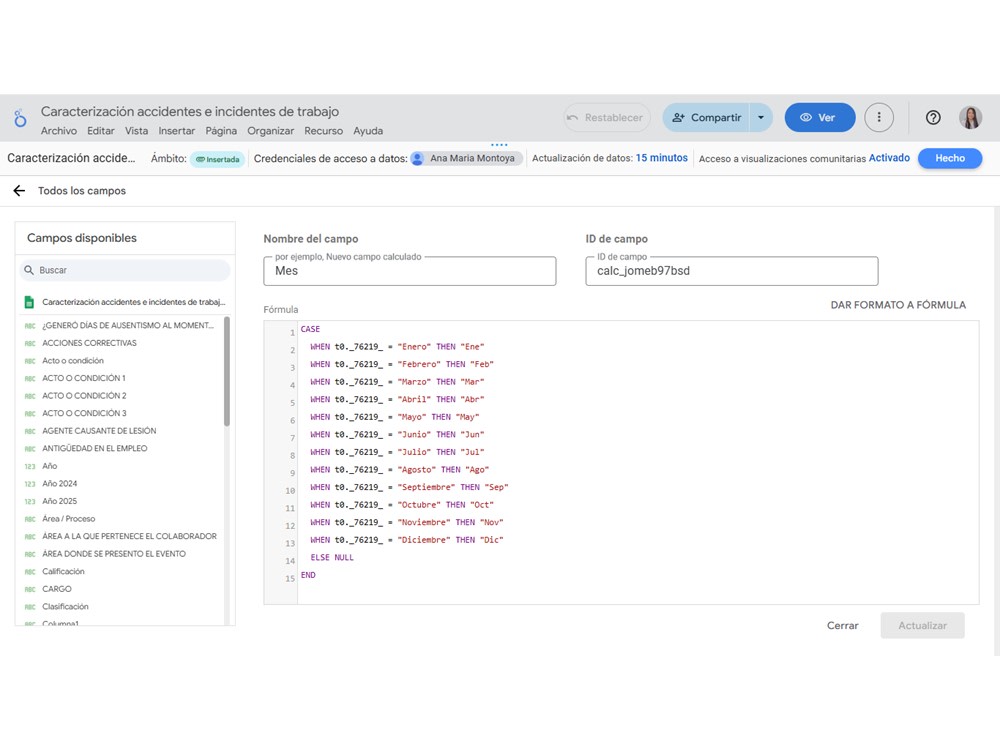Click the Looker Studio logo icon

(20, 118)
